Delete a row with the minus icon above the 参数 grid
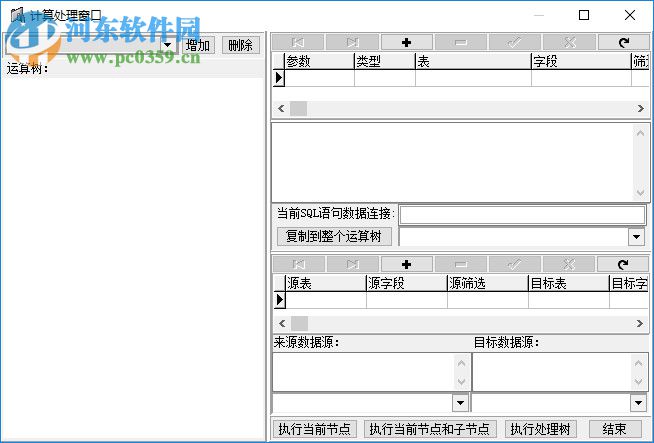The image size is (654, 443). point(460,42)
